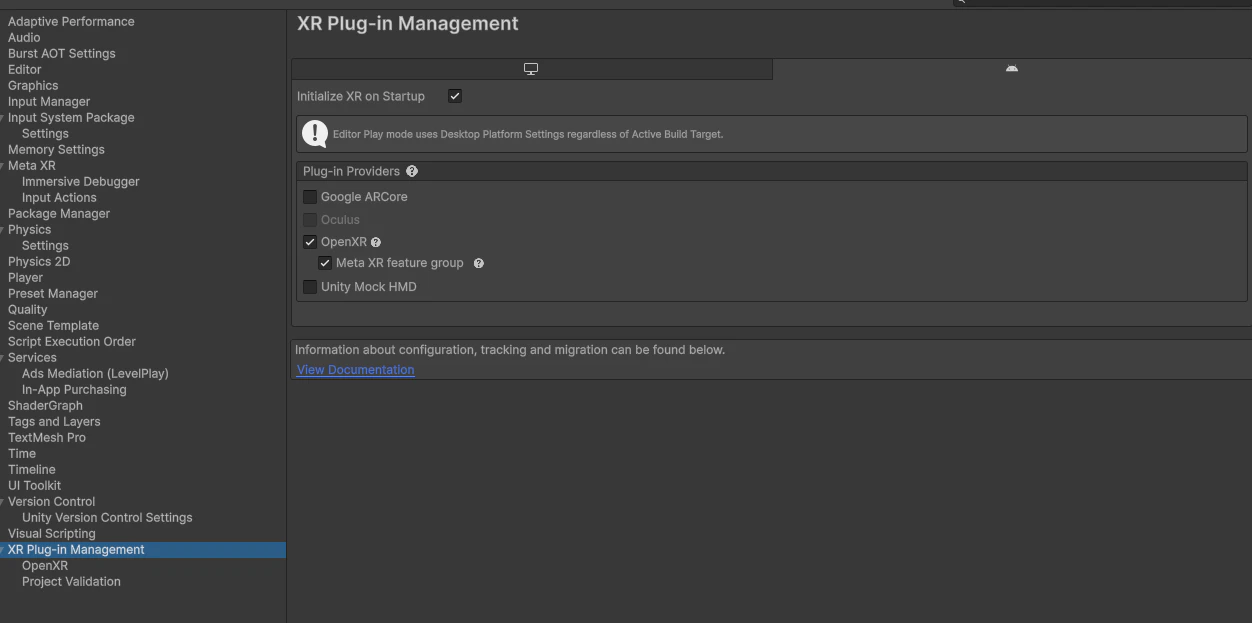Open Settings under Input System Package

point(45,133)
